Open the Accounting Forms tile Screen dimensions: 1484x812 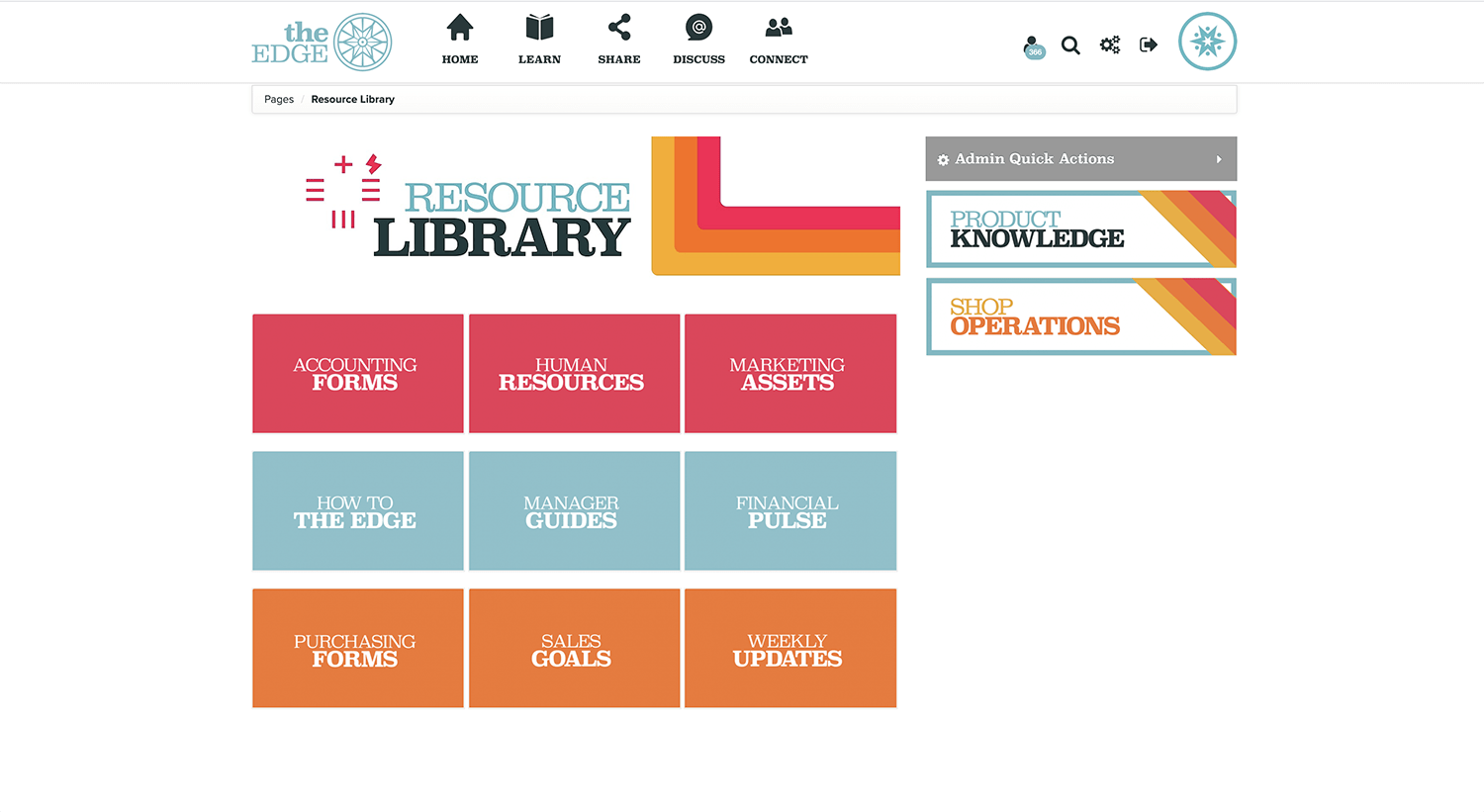[x=357, y=374]
